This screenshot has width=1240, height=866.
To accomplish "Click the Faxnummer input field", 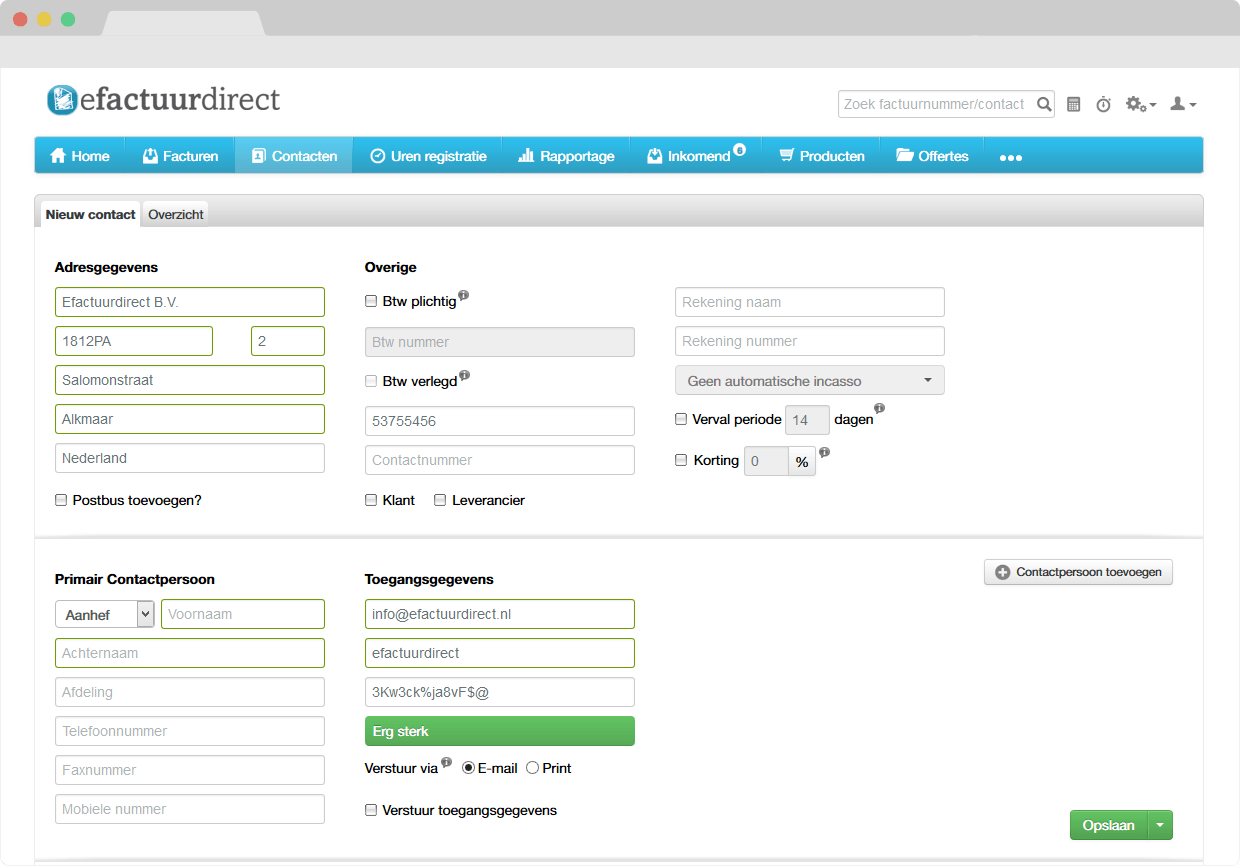I will (x=190, y=770).
